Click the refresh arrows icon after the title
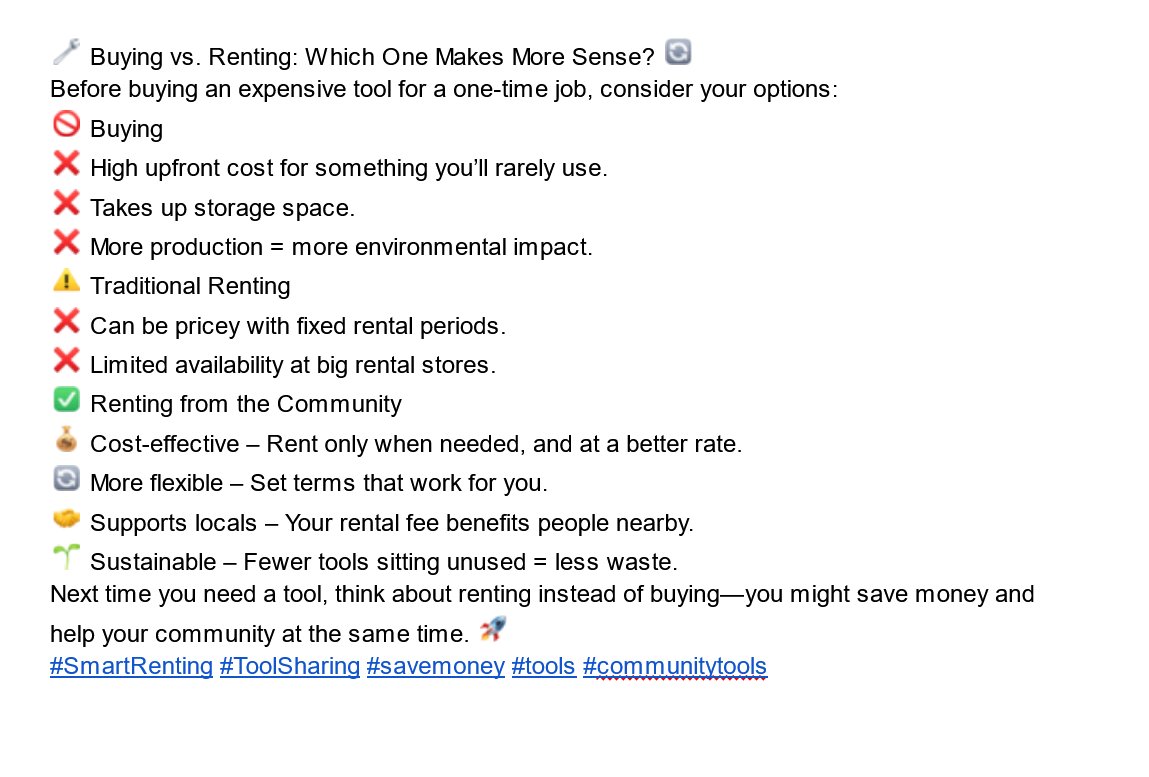This screenshot has width=1149, height=777. pos(678,52)
